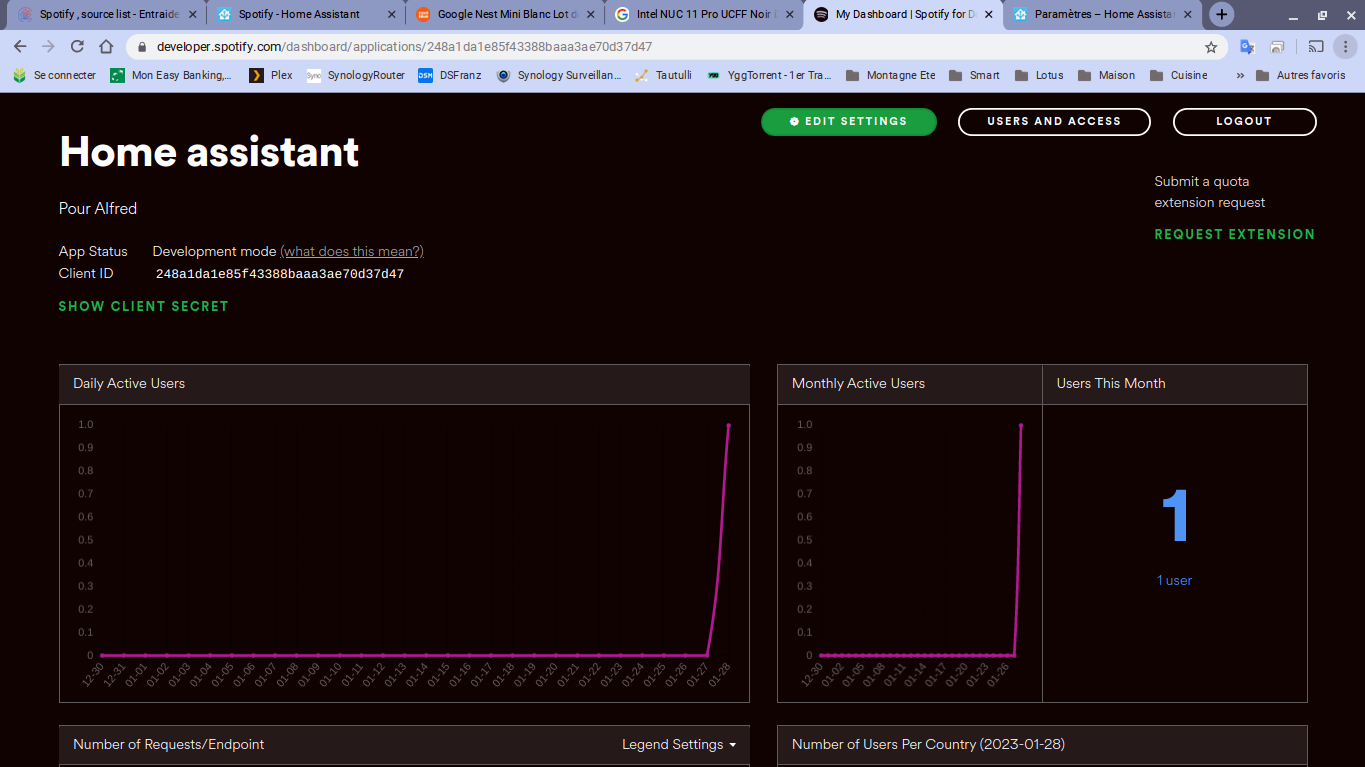Open the SynologyRouter bookmark
This screenshot has width=1365, height=767.
point(356,75)
